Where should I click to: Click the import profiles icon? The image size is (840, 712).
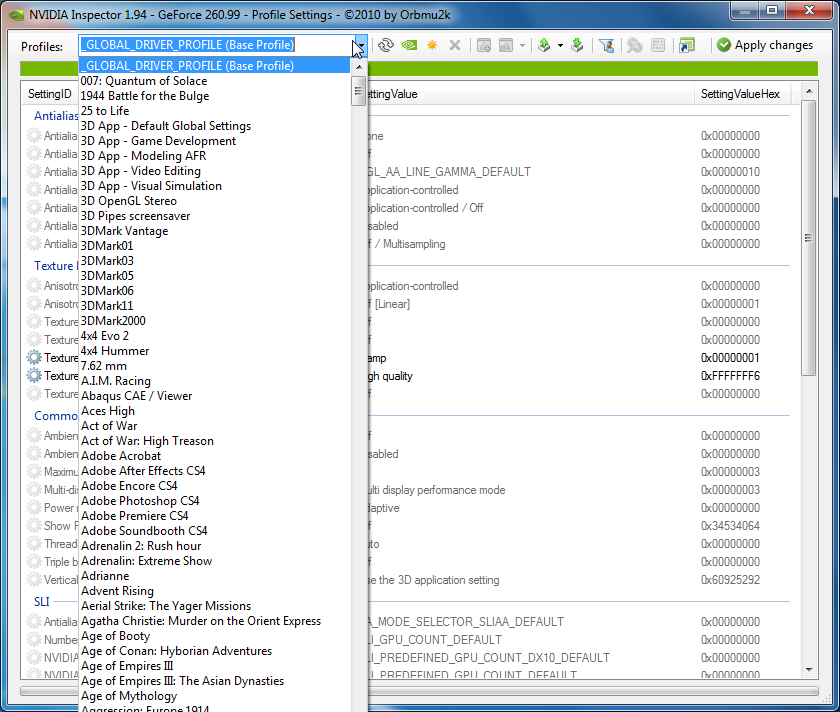click(577, 45)
